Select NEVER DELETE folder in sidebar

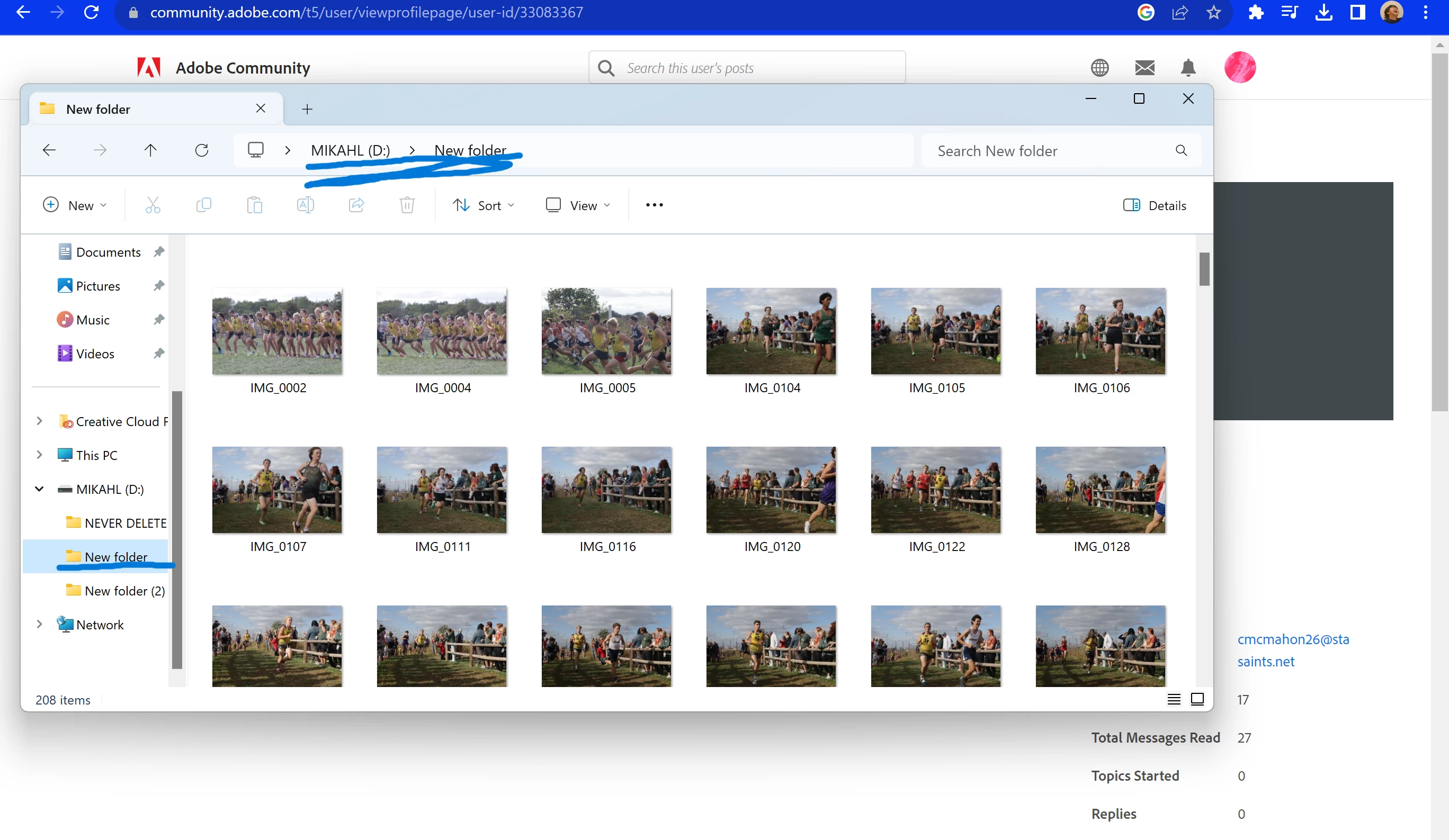click(x=125, y=523)
